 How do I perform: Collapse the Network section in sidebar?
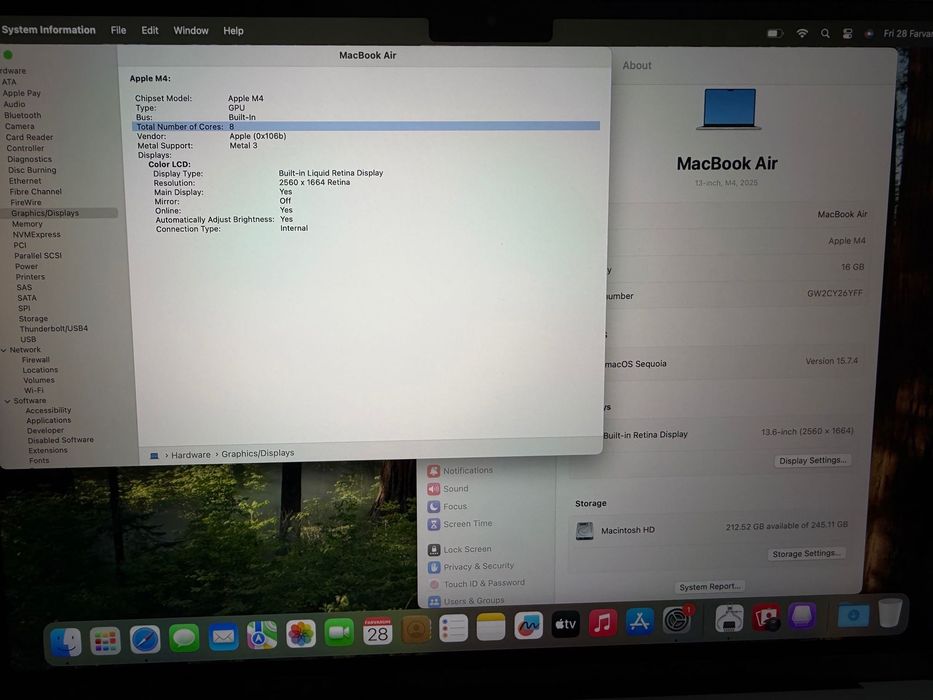point(4,350)
